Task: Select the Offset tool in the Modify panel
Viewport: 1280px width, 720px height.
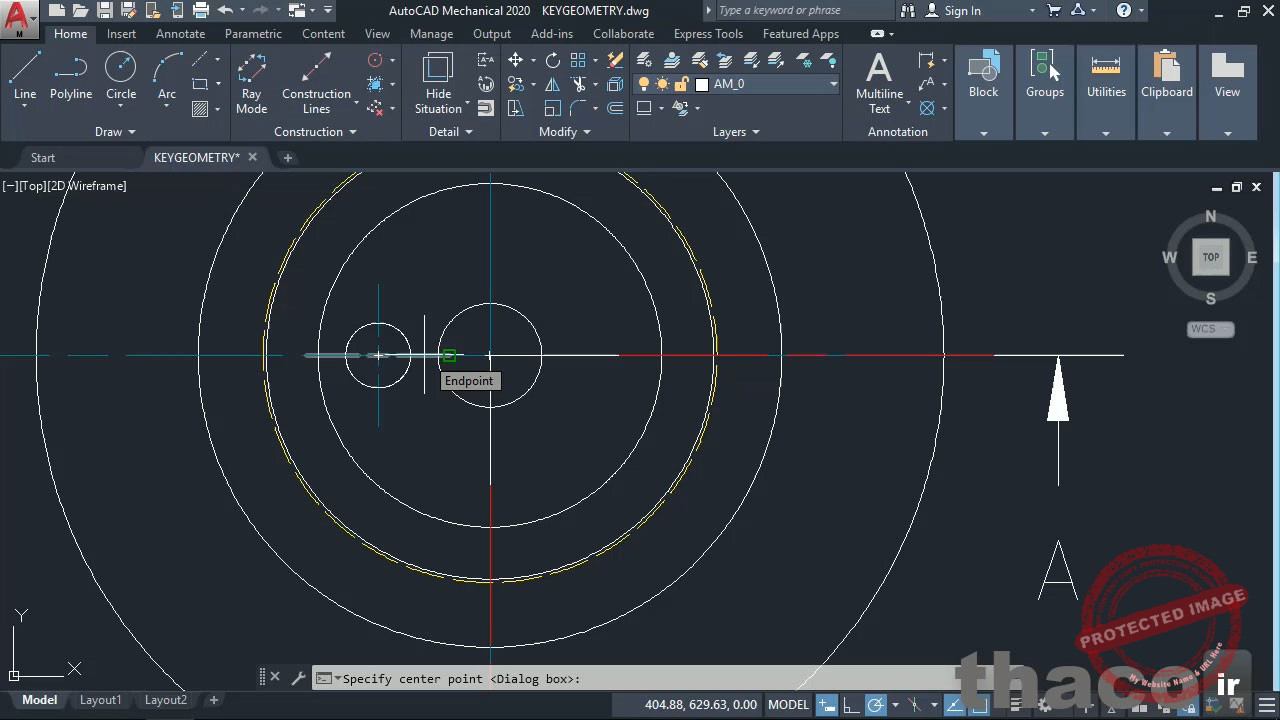Action: [x=615, y=108]
